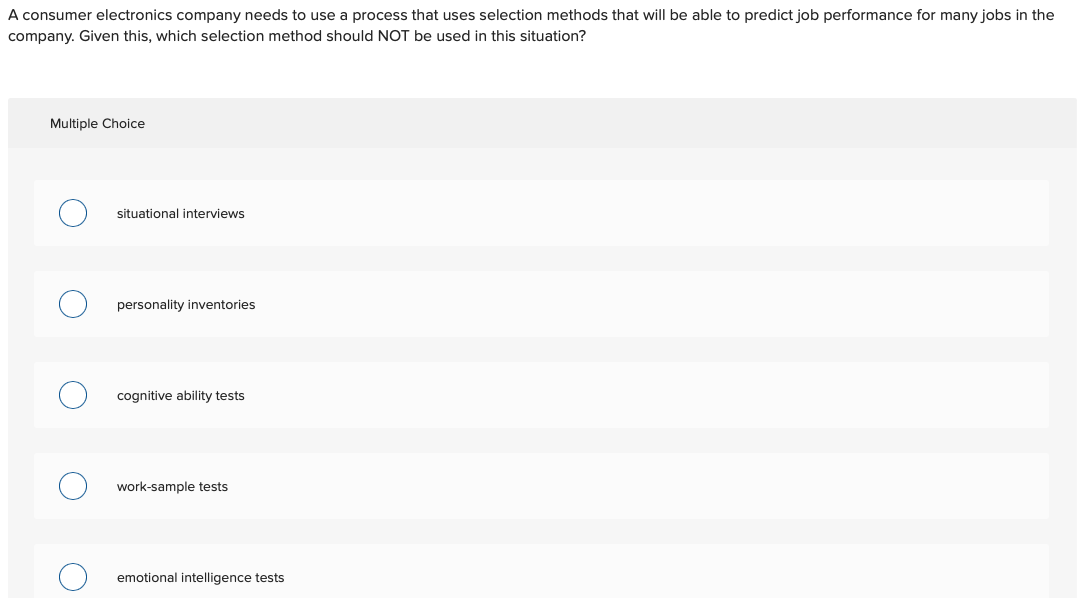Image resolution: width=1078 pixels, height=598 pixels.
Task: Select the emotional intelligence tests radio button
Action: pos(72,577)
